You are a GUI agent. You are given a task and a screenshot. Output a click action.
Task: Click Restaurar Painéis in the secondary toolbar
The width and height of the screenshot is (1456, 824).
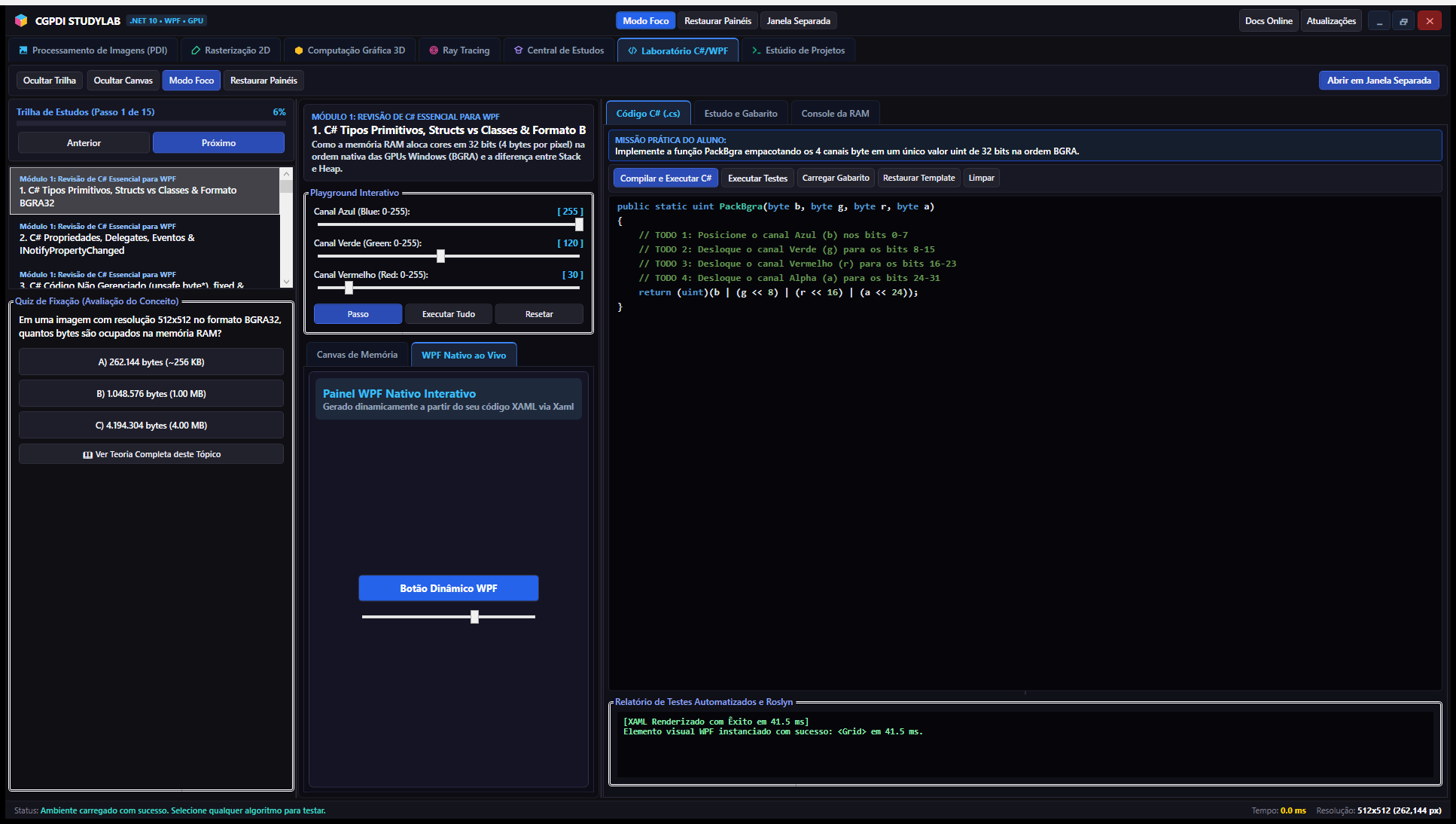click(x=263, y=81)
